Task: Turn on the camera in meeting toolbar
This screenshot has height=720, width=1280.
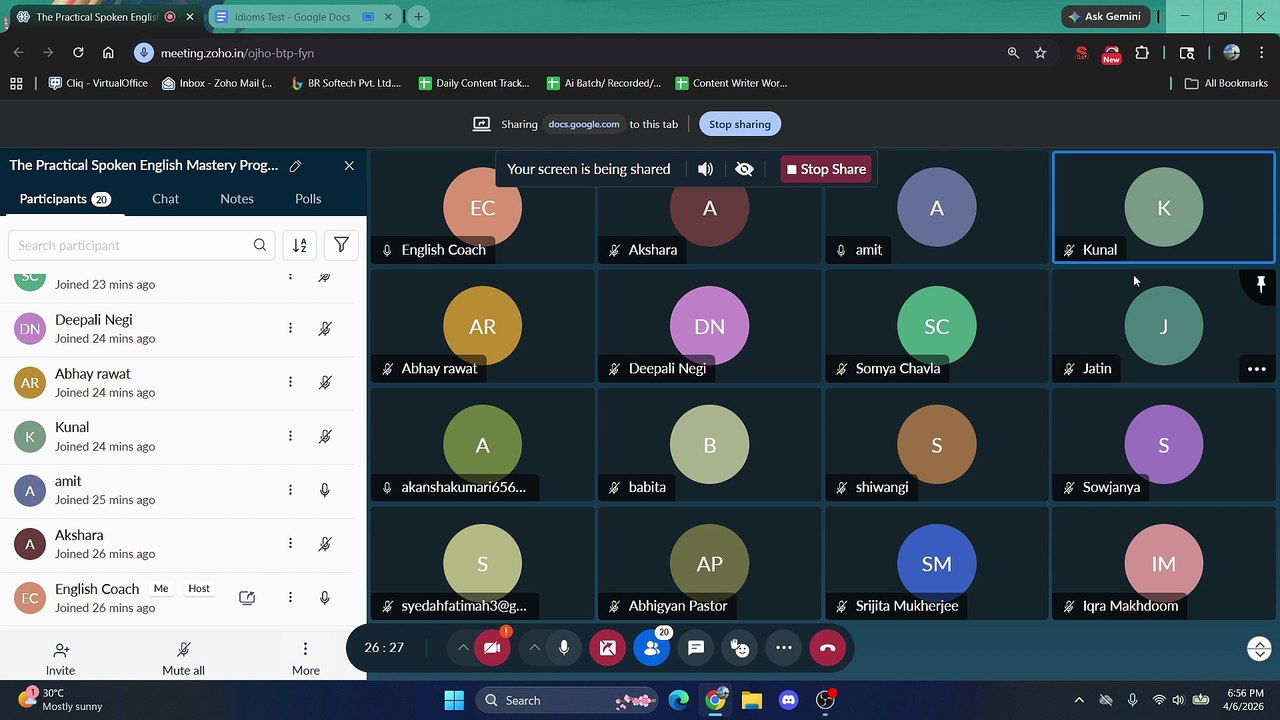Action: (492, 648)
